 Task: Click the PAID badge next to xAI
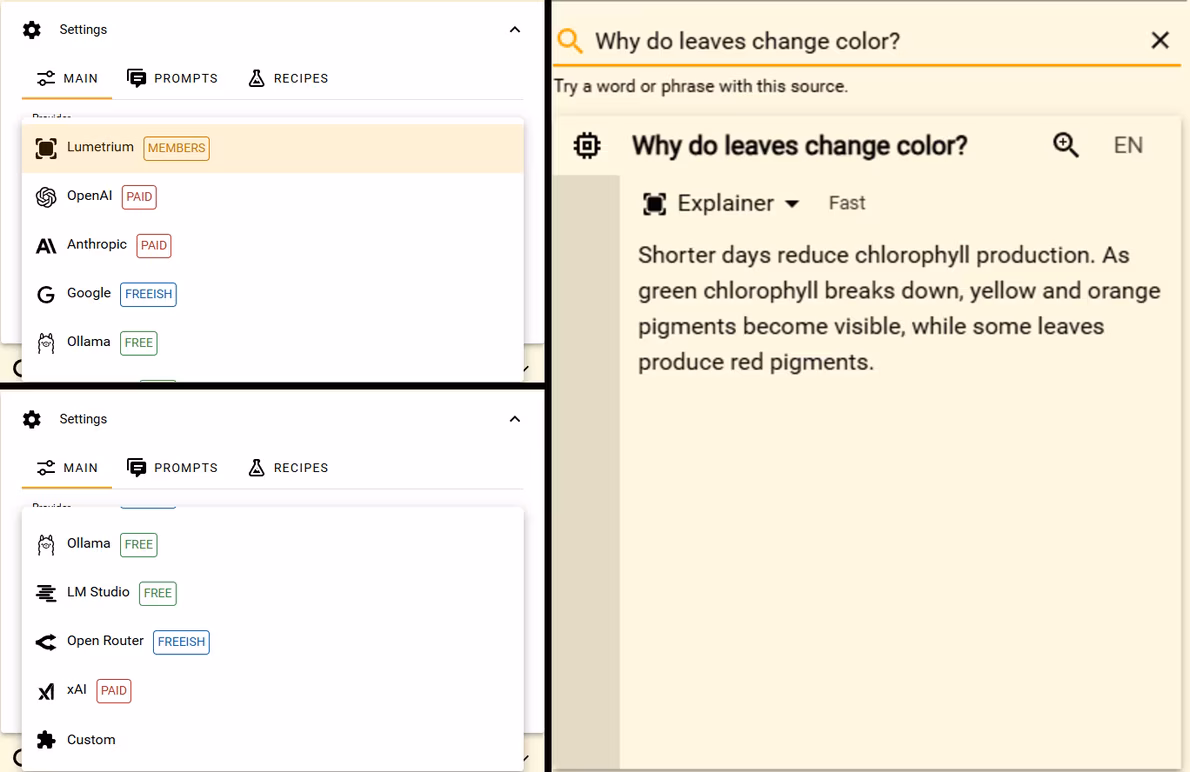point(114,690)
